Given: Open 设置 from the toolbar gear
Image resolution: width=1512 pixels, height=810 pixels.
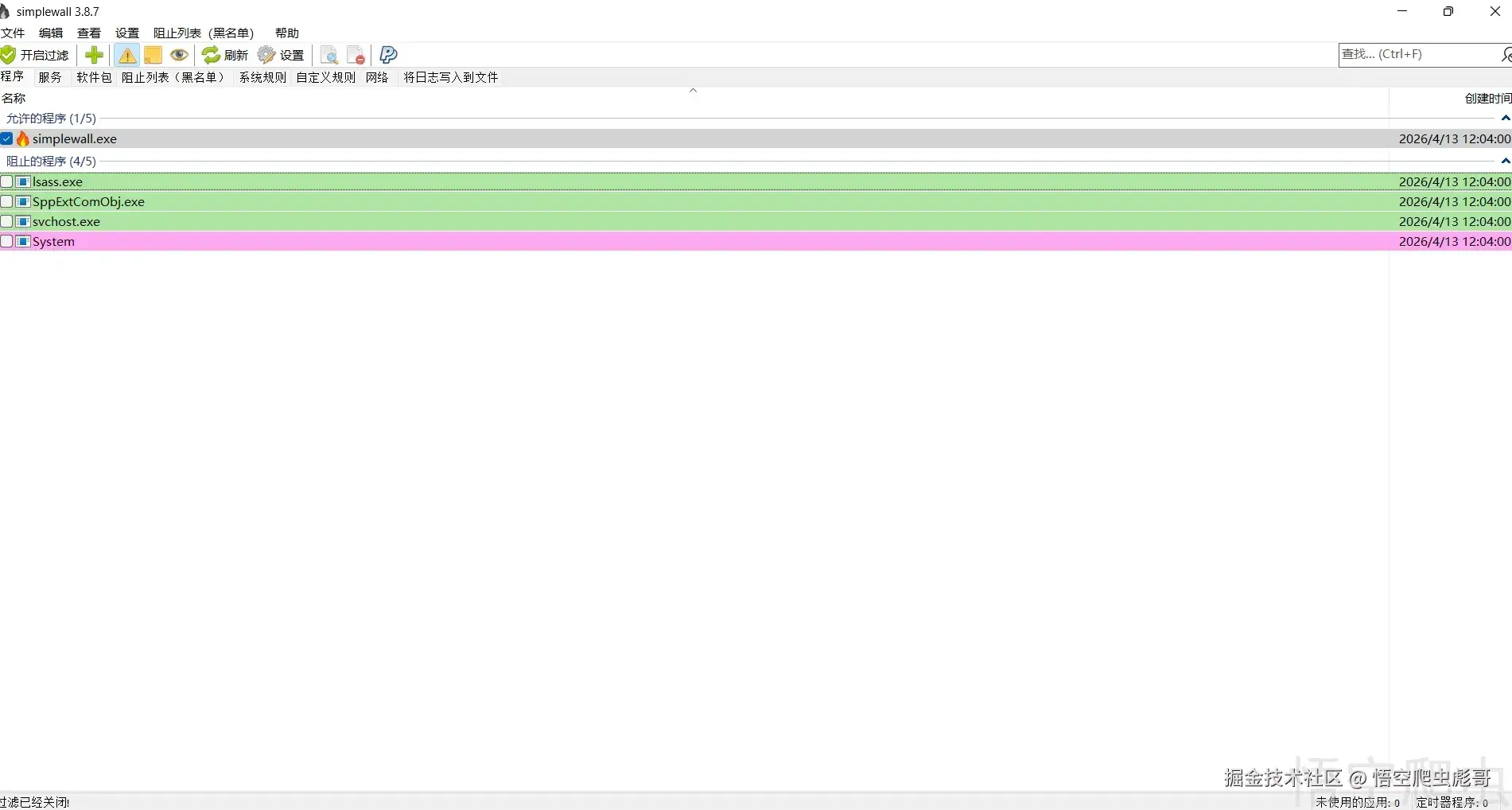Looking at the screenshot, I should click(x=282, y=55).
